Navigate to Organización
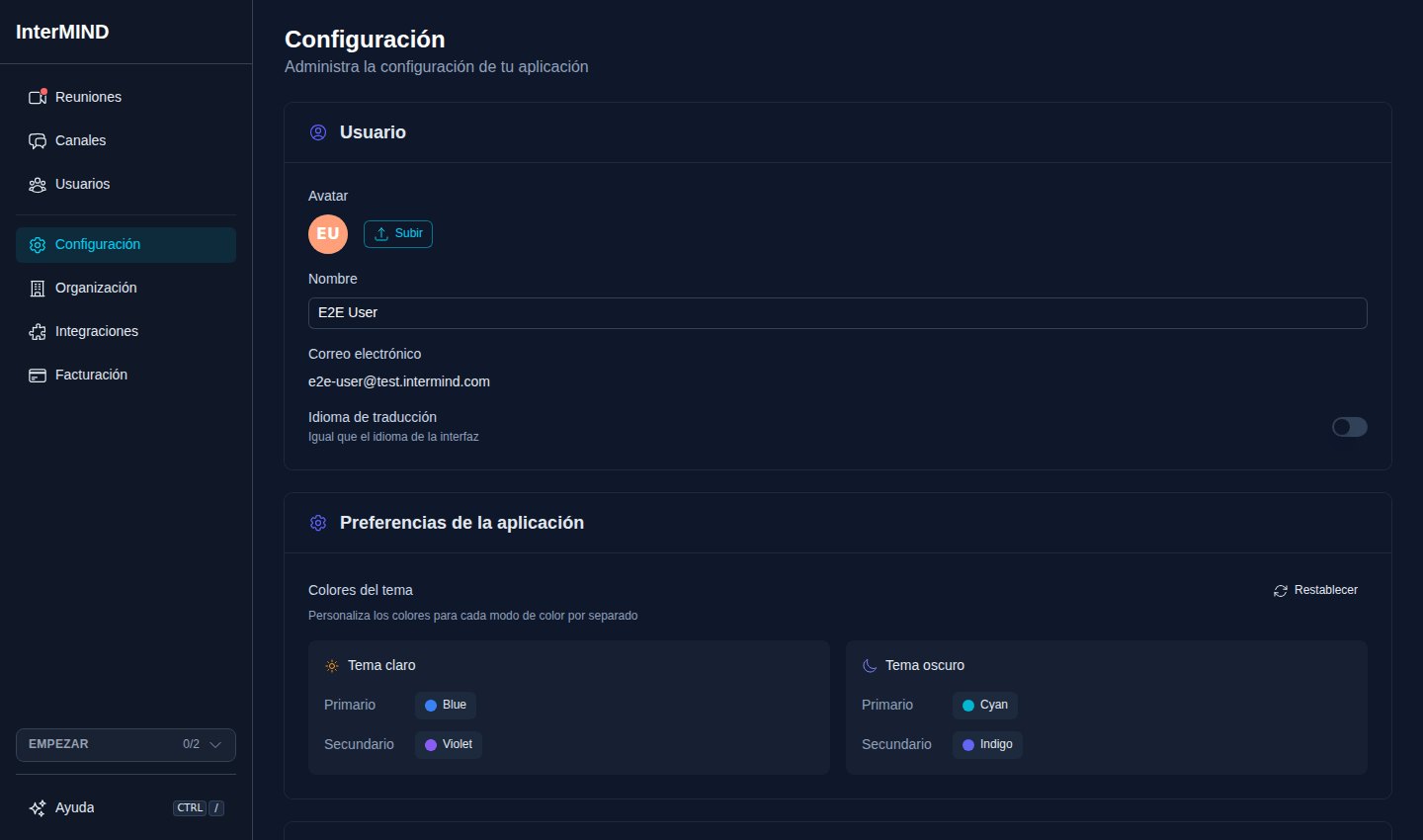The width and height of the screenshot is (1423, 840). click(x=126, y=288)
